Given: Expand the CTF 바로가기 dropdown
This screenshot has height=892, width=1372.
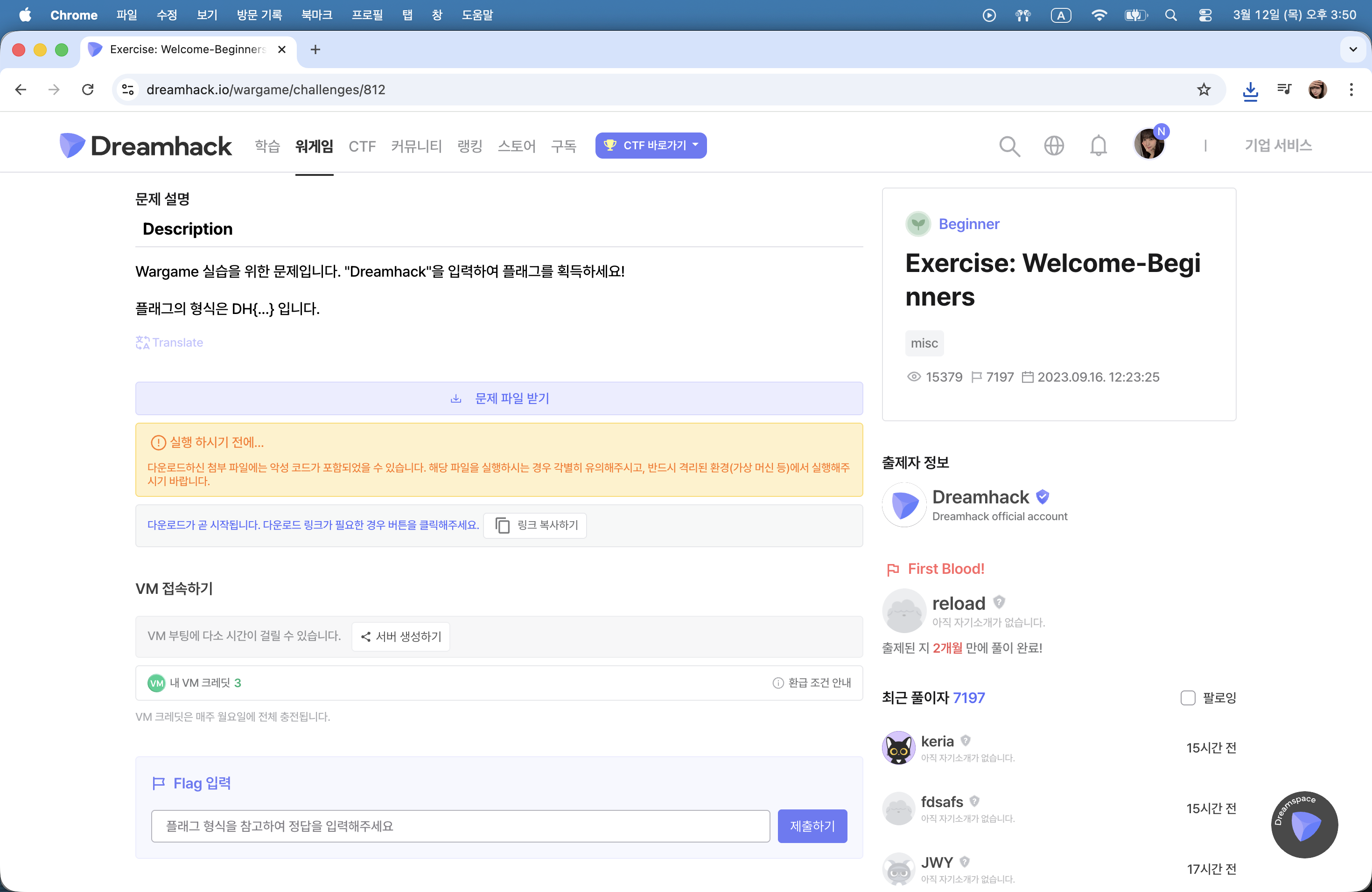Looking at the screenshot, I should coord(650,145).
